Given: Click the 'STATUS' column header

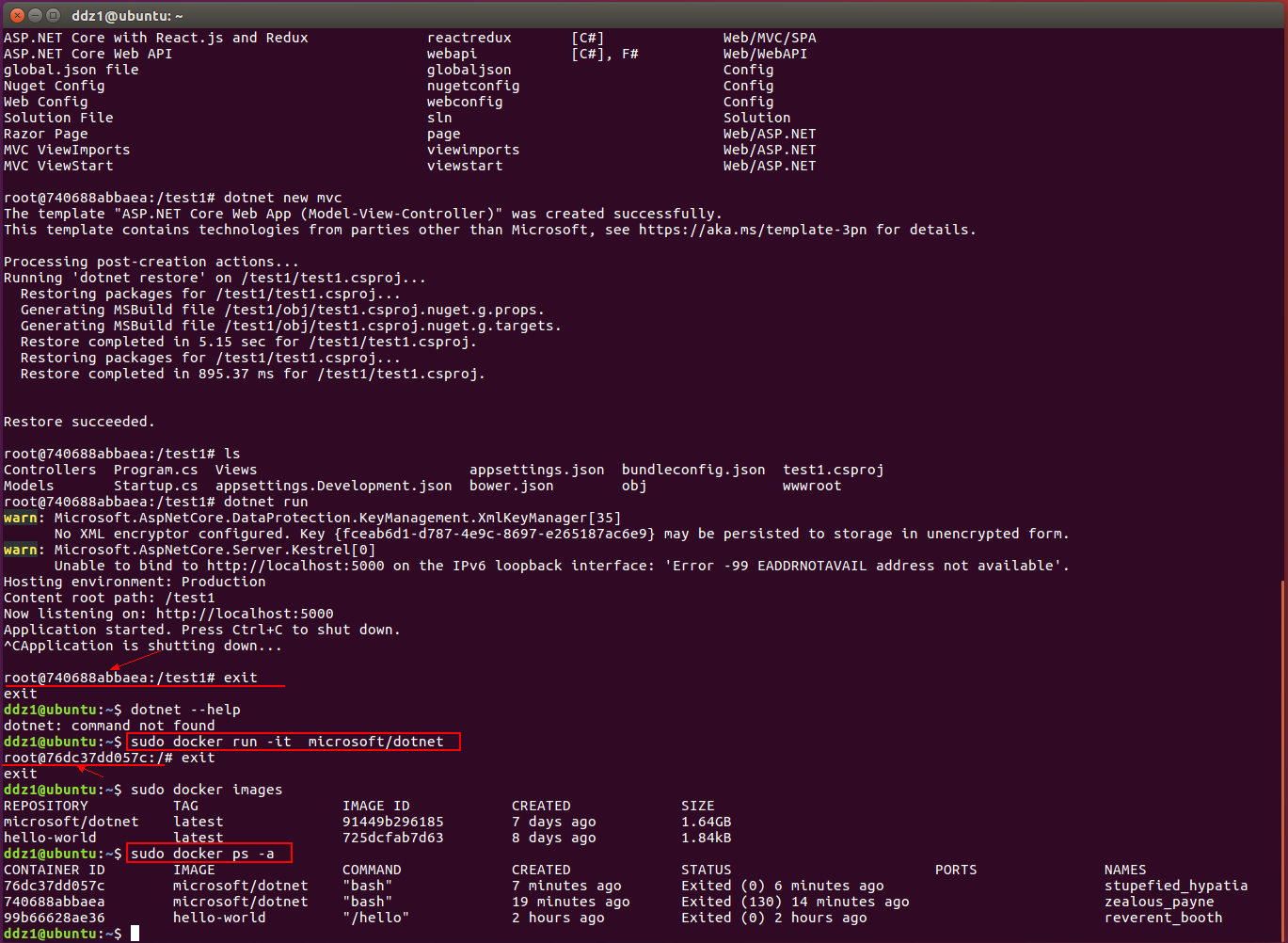Looking at the screenshot, I should (x=707, y=870).
